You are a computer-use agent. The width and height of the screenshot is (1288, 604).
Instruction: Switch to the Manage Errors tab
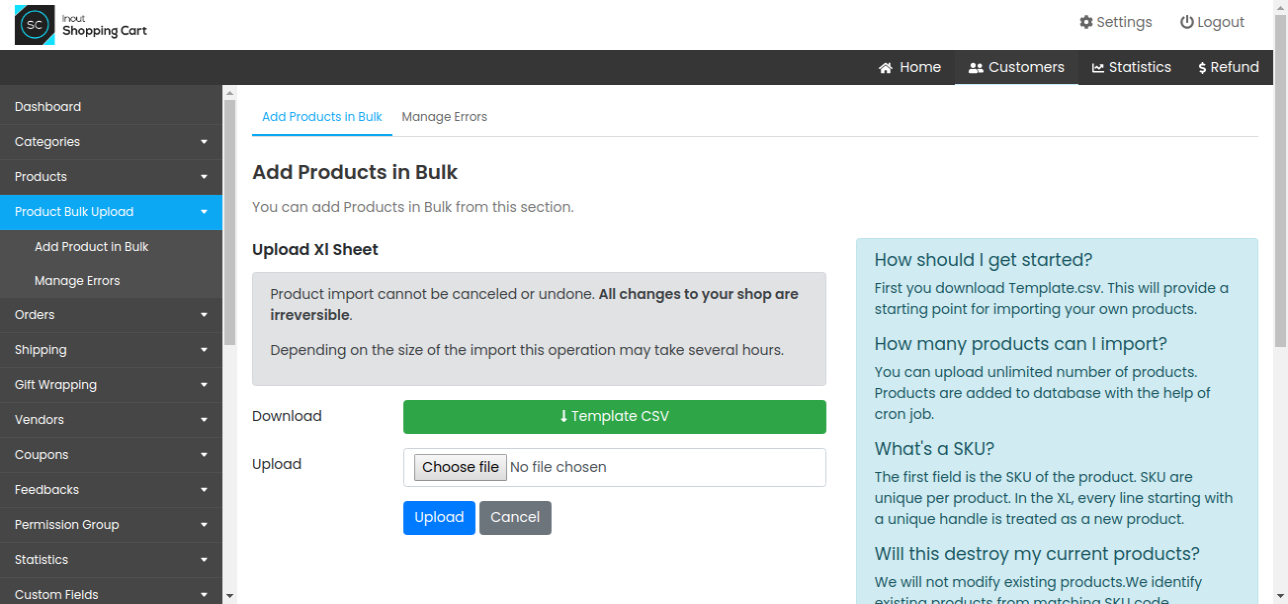[x=444, y=117]
